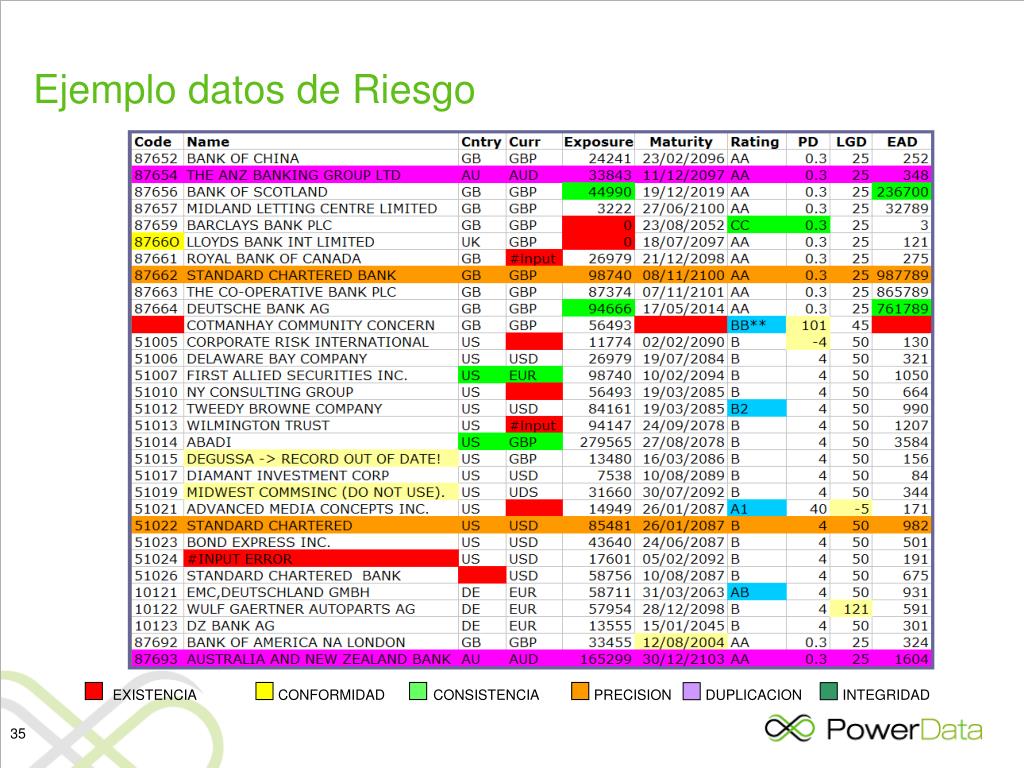The image size is (1024, 768).
Task: Select BOND EXPRESS INC. name cell
Action: [x=321, y=542]
